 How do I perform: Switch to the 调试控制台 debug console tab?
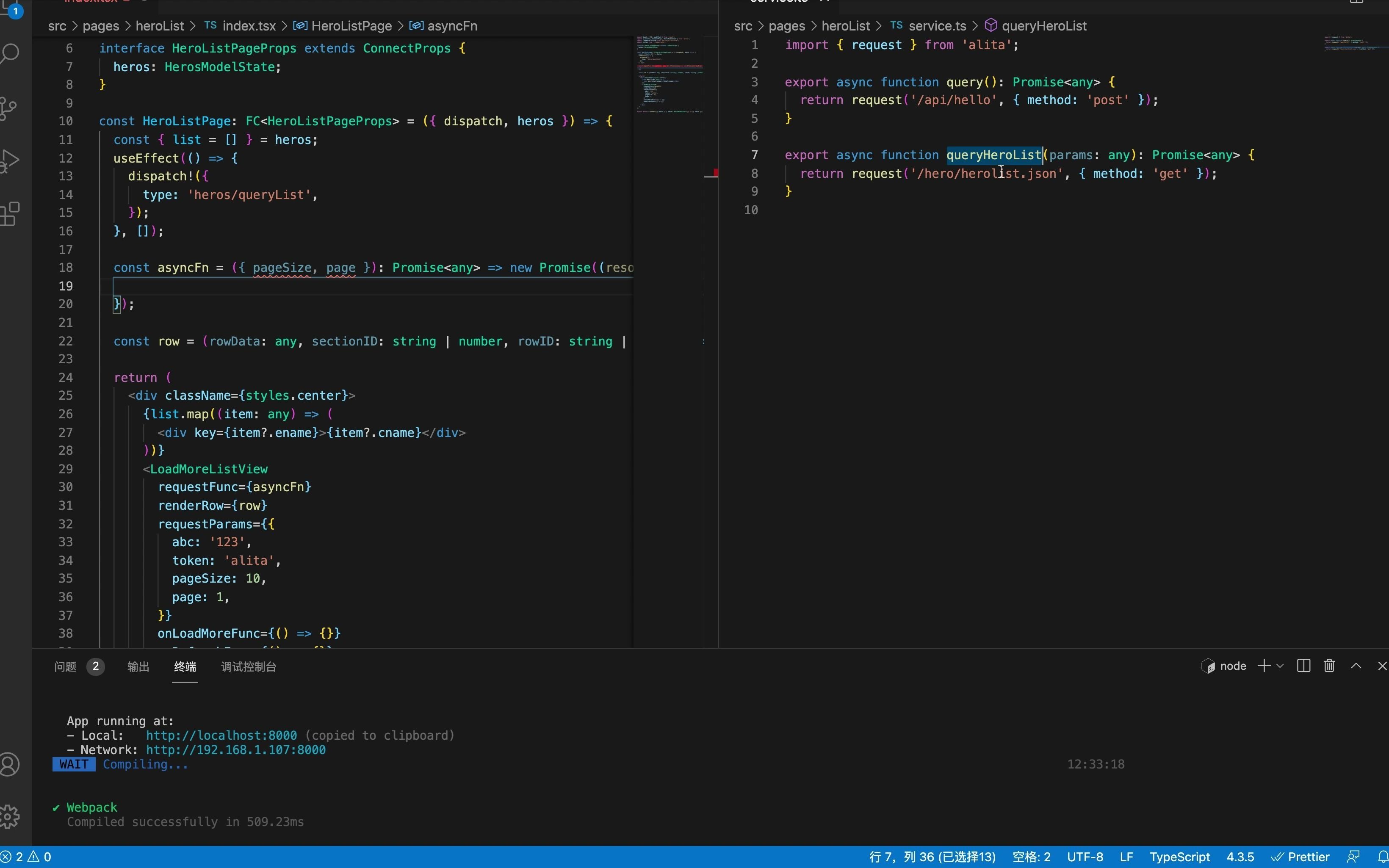[249, 666]
